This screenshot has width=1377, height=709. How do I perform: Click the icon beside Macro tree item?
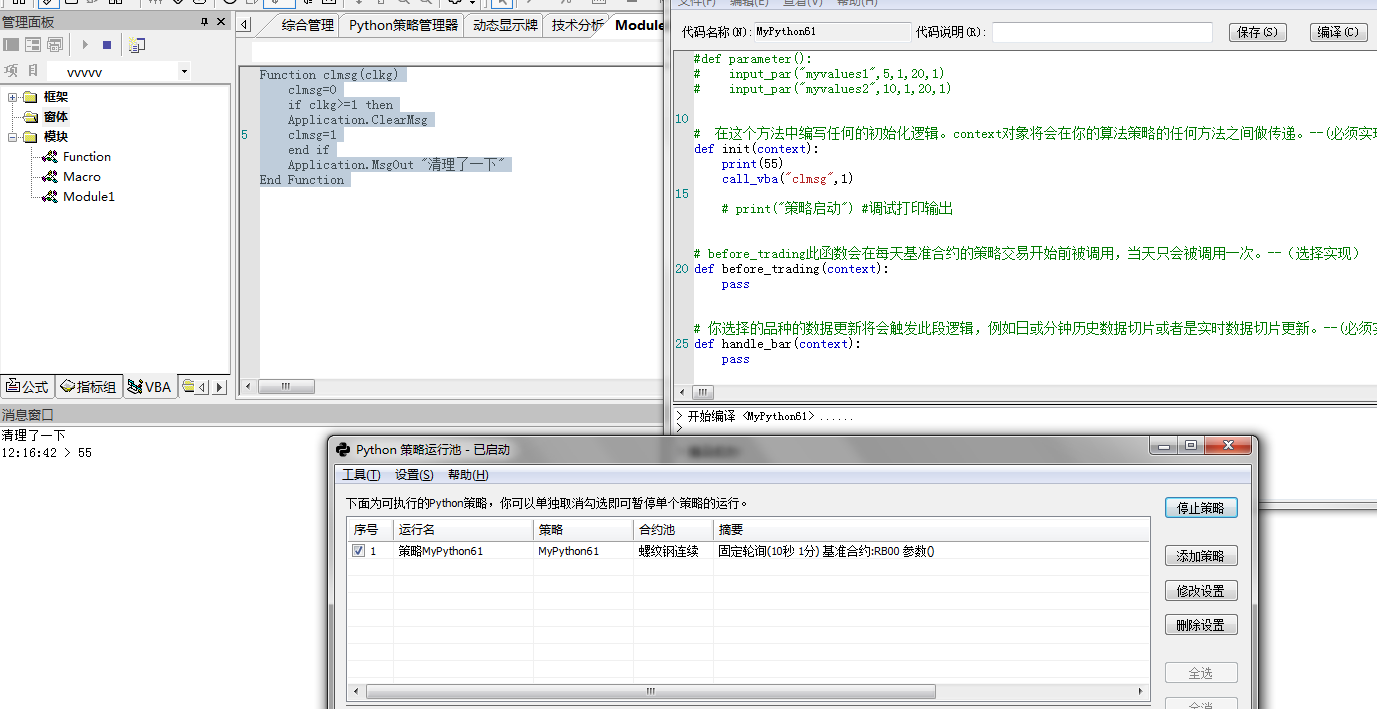click(x=50, y=177)
